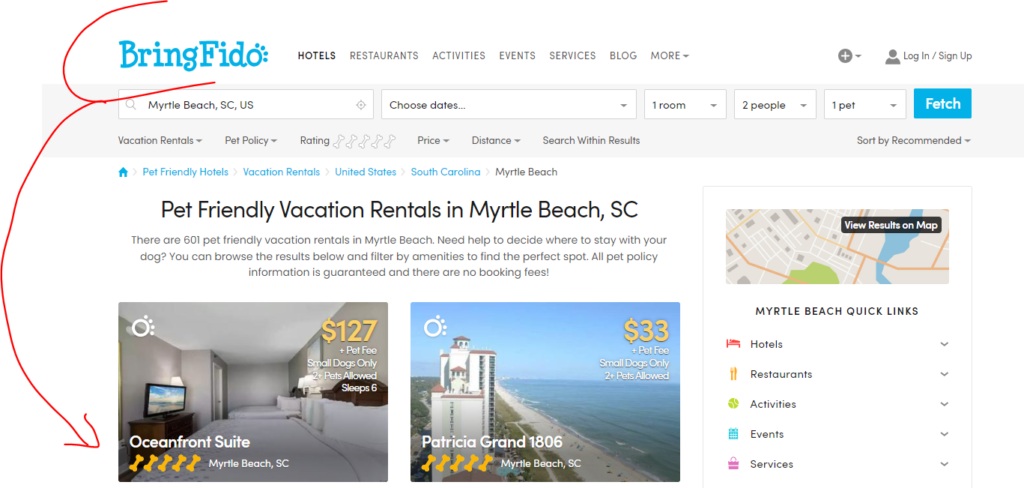Image resolution: width=1024 pixels, height=488 pixels.
Task: Click Search Within Results
Action: pos(591,140)
